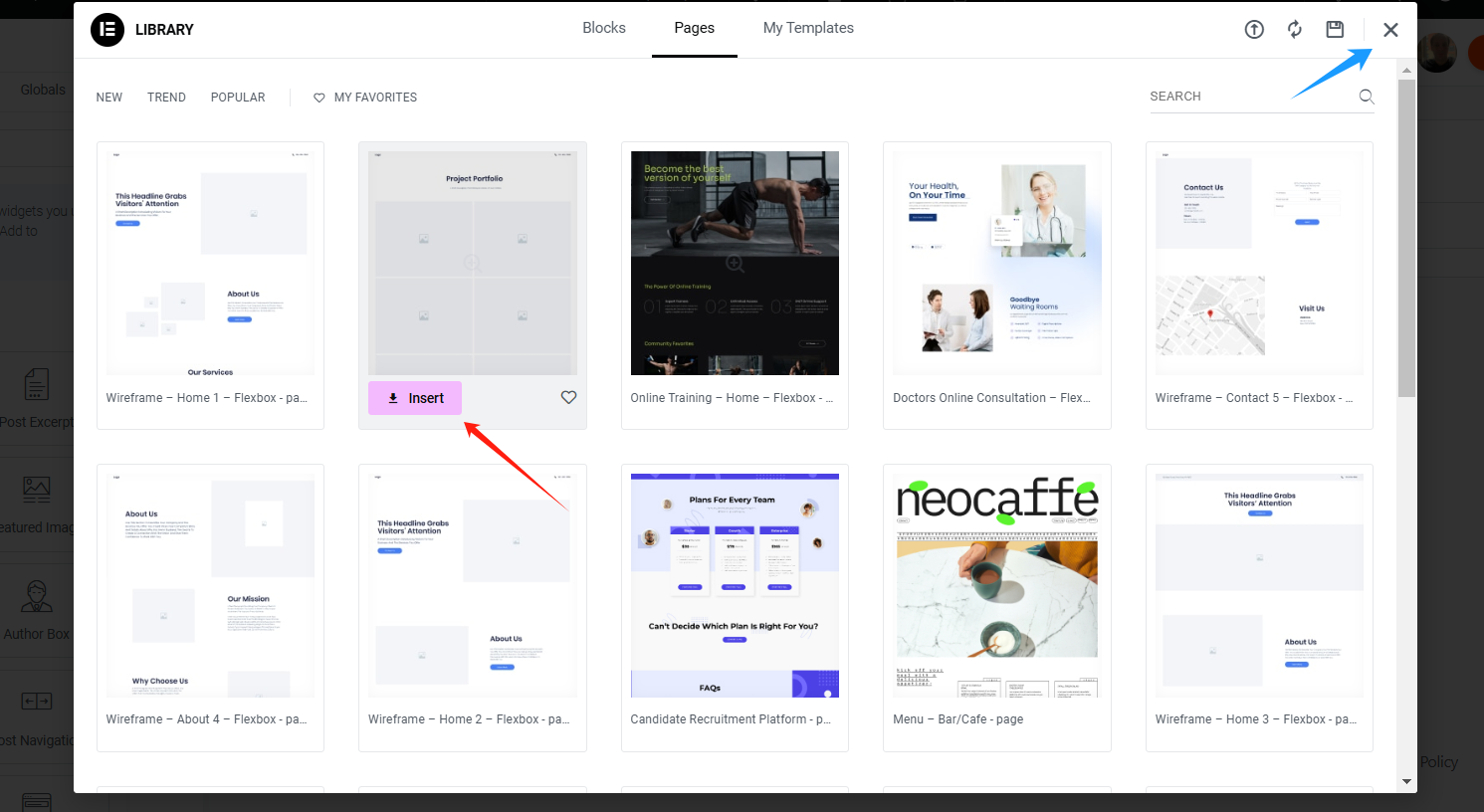The height and width of the screenshot is (812, 1484).
Task: Sync the library with the refresh icon
Action: pos(1295,29)
